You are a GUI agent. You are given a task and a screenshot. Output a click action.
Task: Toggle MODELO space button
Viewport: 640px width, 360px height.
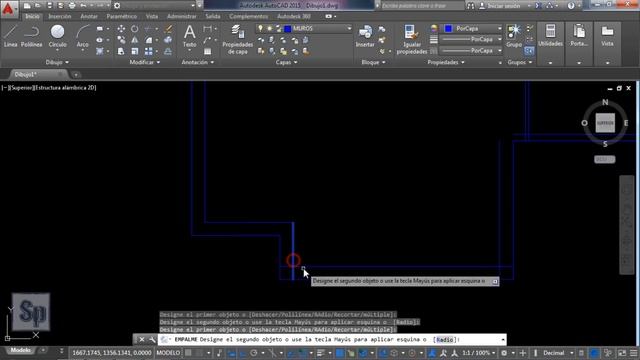click(168, 353)
